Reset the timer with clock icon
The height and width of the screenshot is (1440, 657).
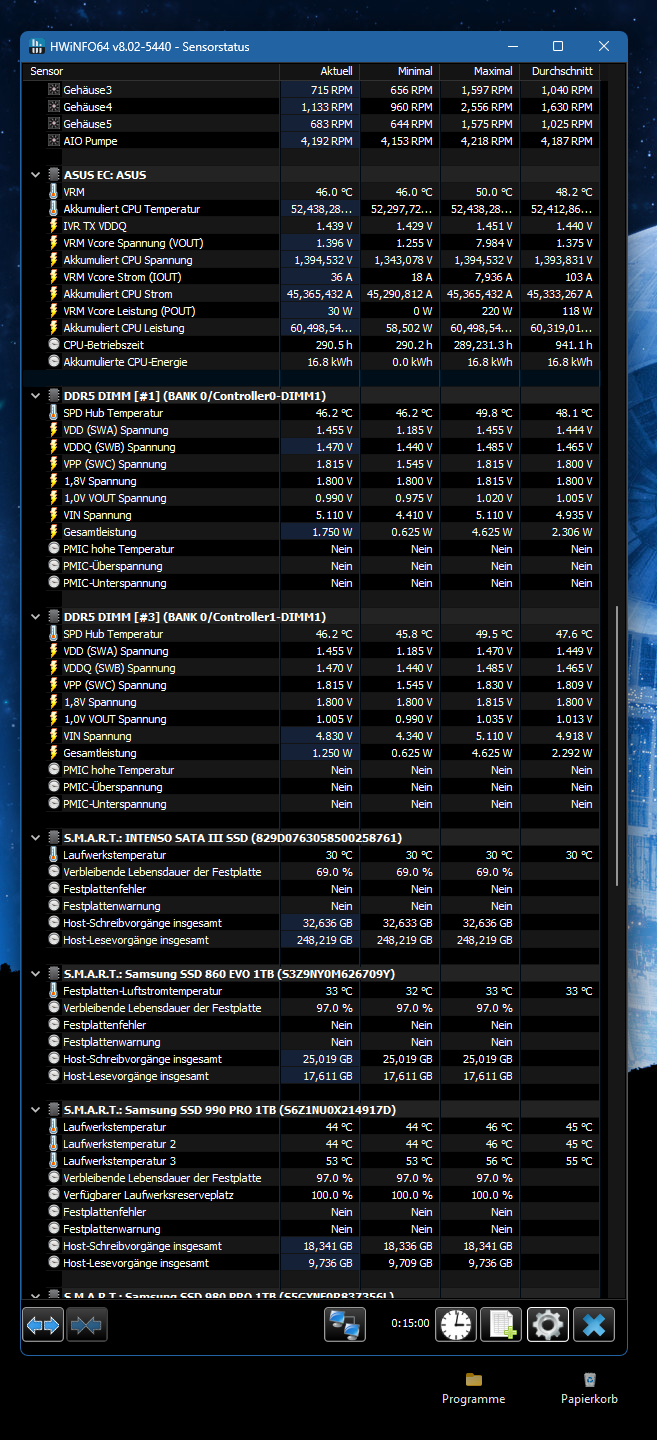[456, 1325]
